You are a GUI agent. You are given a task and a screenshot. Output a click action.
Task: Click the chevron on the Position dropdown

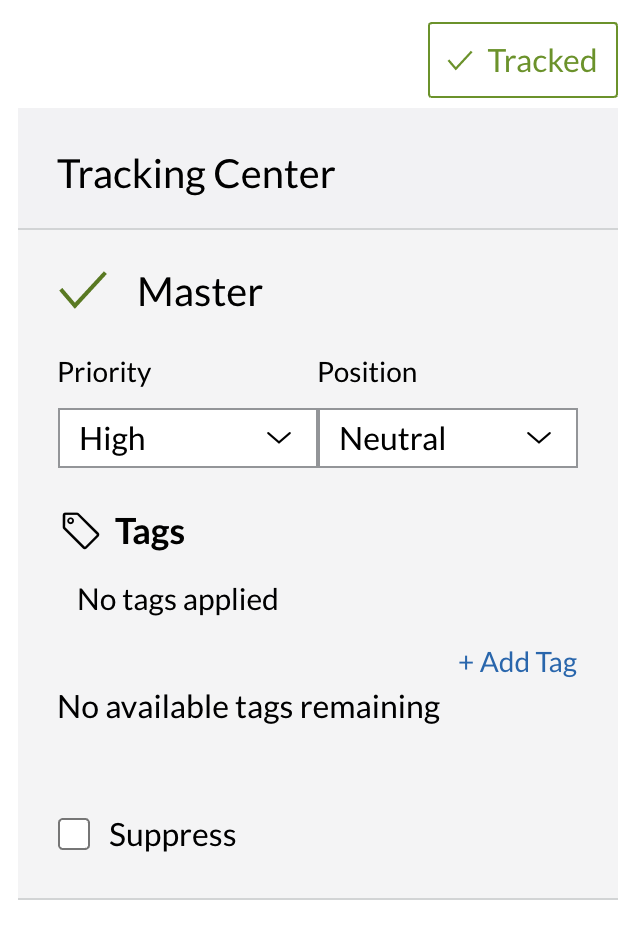(539, 438)
